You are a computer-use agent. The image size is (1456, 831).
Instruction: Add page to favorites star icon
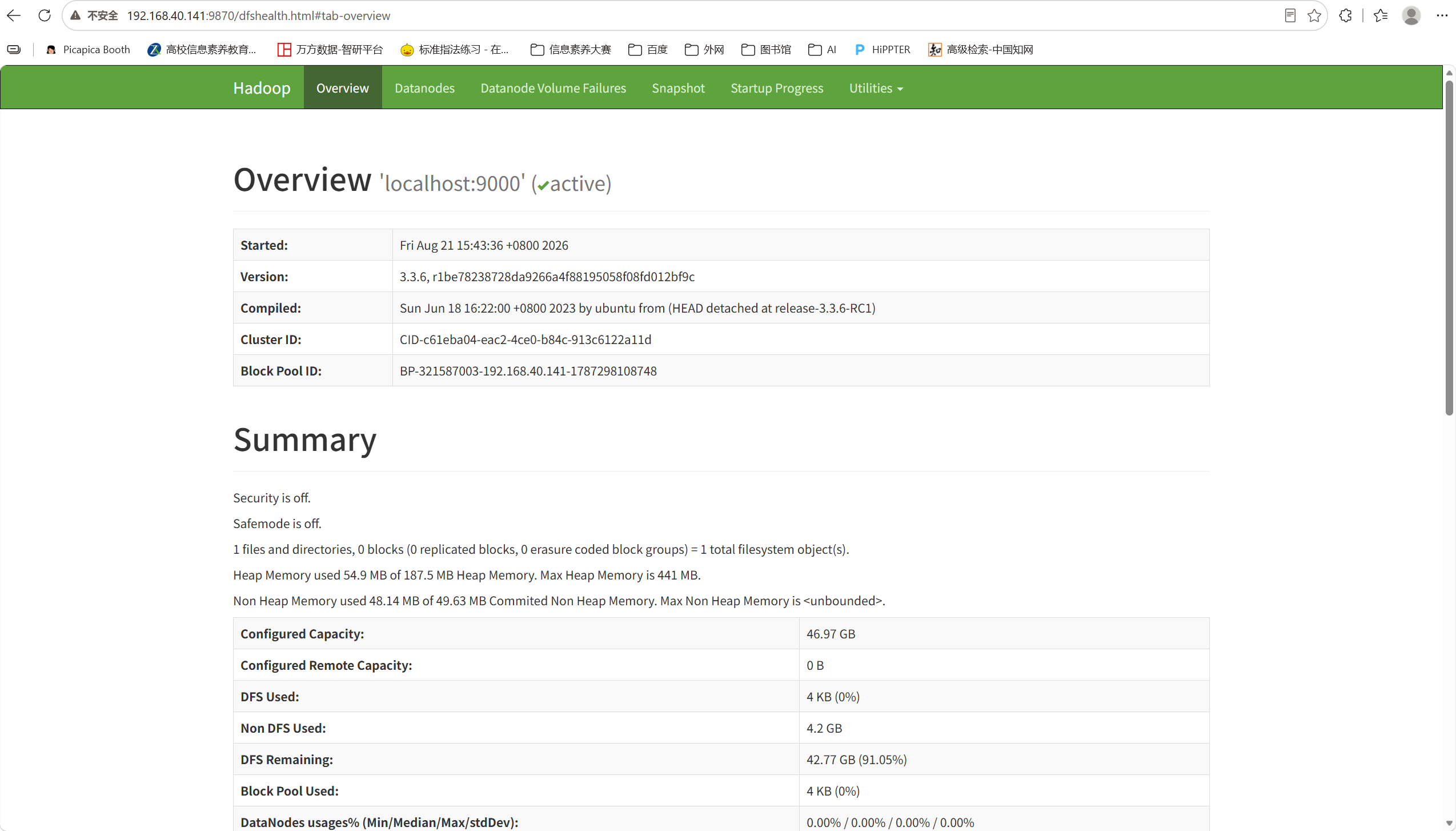[1314, 15]
